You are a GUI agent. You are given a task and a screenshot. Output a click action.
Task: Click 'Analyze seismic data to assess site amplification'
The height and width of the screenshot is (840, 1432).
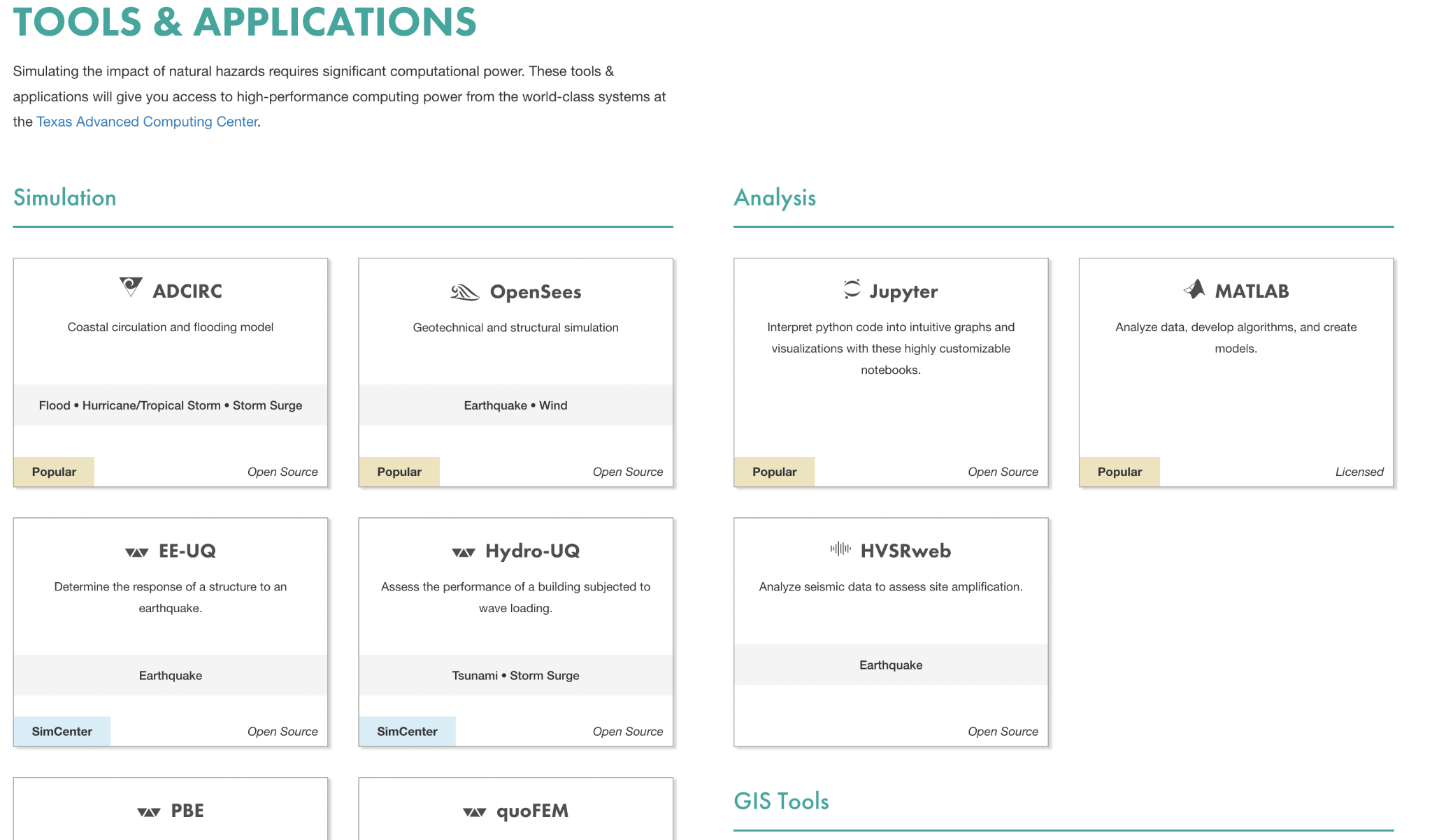891,587
